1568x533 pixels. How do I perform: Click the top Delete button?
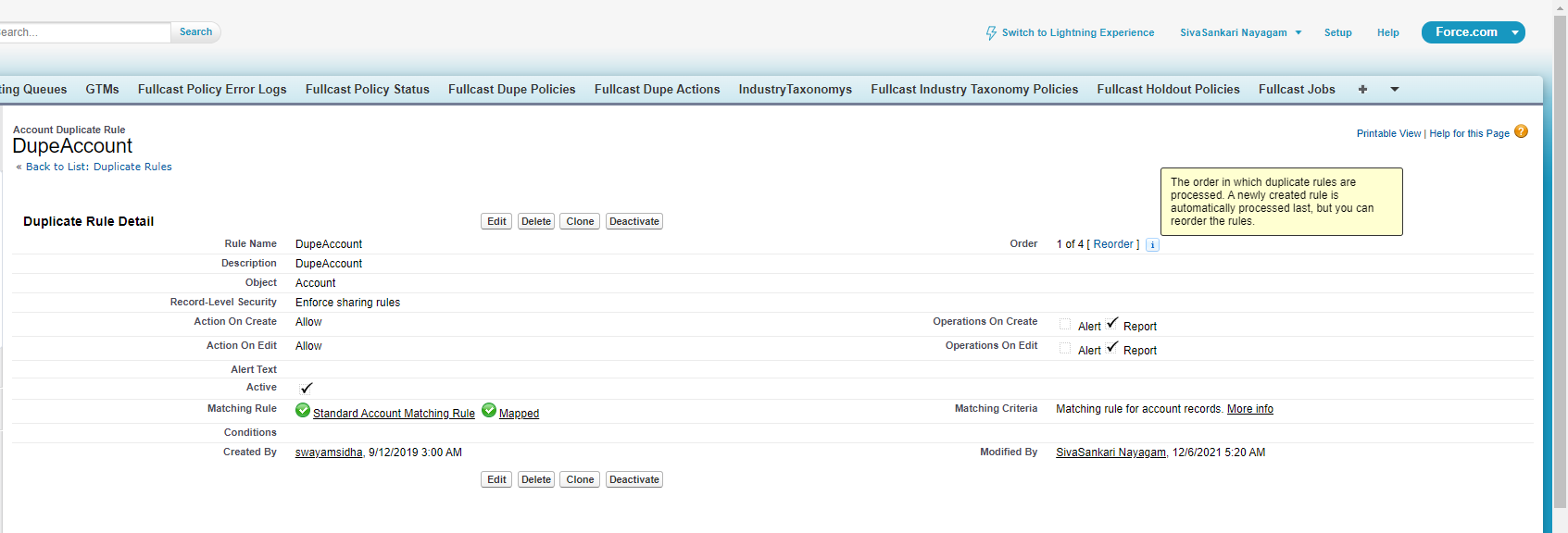tap(536, 221)
